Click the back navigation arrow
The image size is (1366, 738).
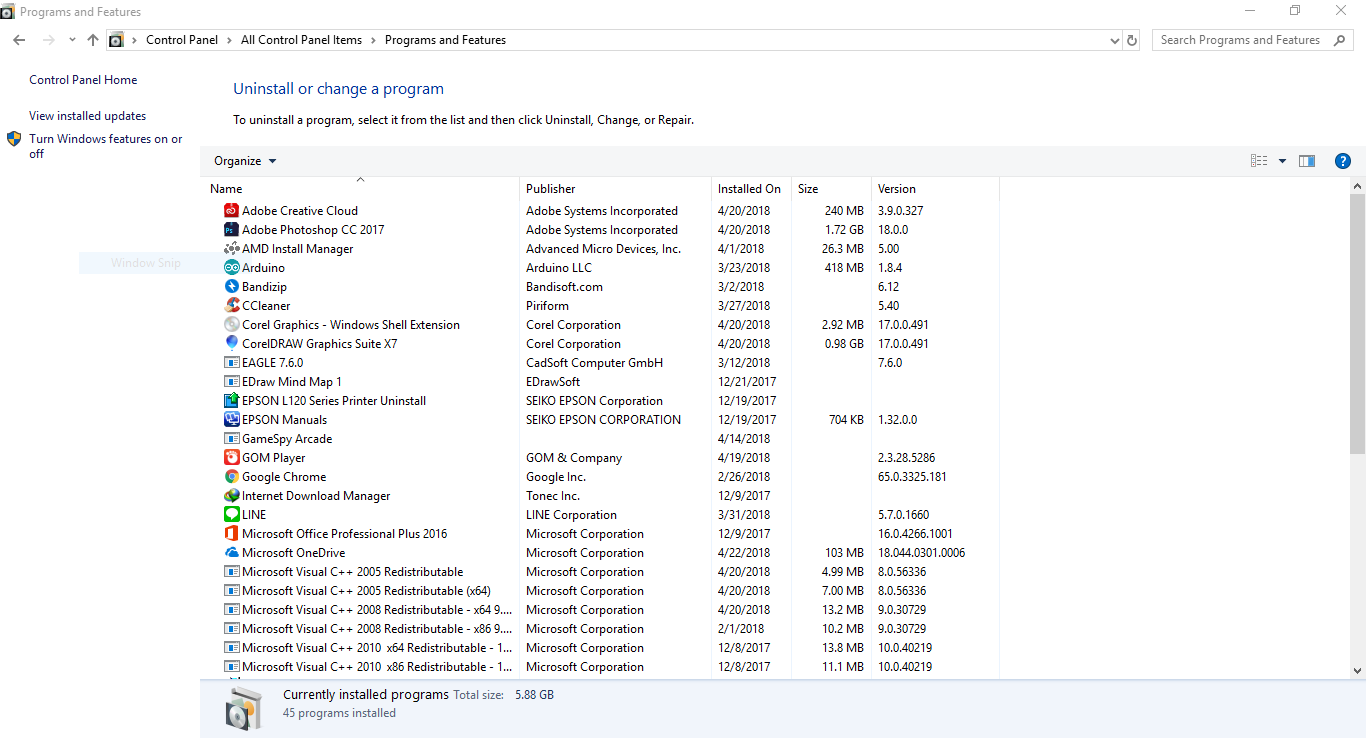[x=19, y=40]
